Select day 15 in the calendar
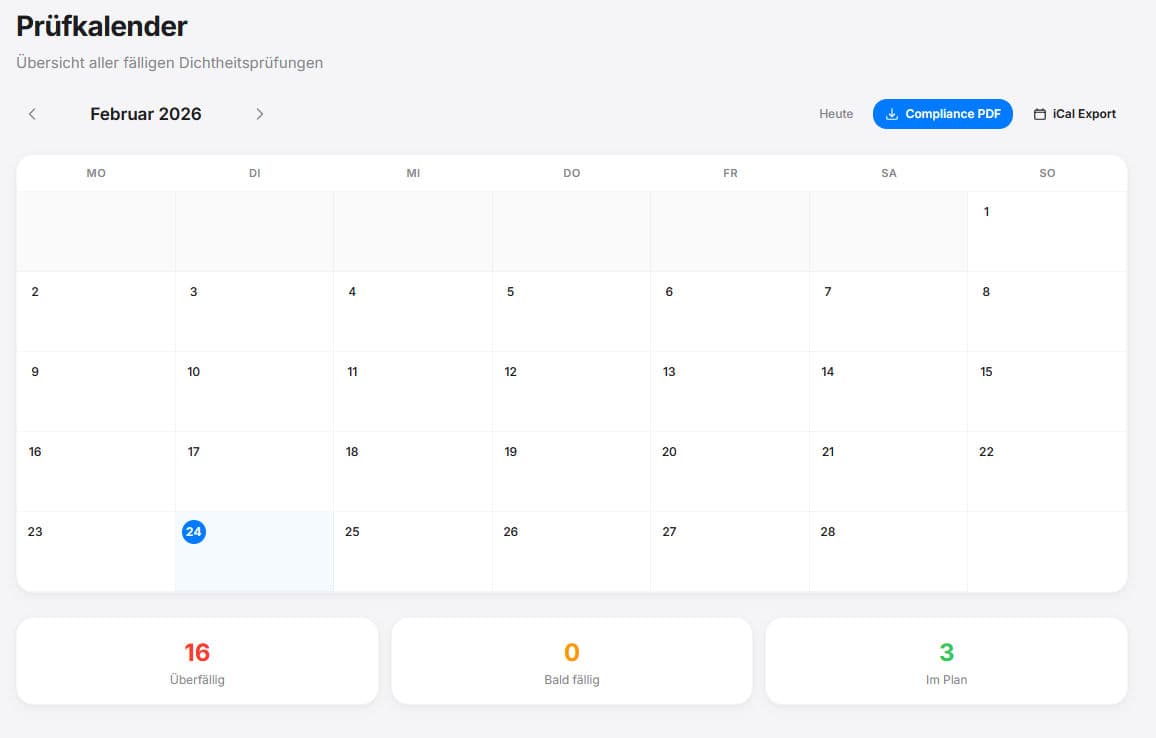This screenshot has height=738, width=1156. [1047, 391]
